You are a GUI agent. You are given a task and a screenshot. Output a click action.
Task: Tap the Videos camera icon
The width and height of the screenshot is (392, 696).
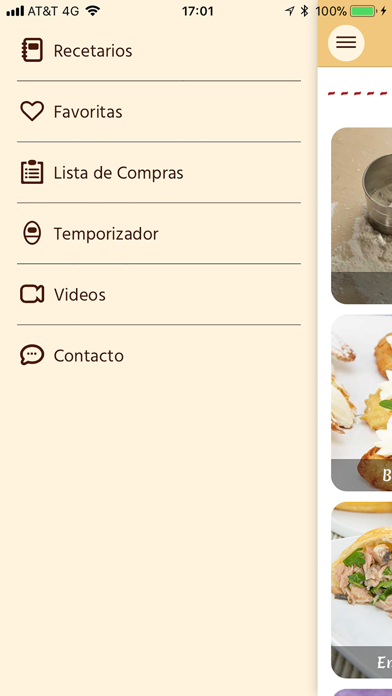[x=32, y=294]
